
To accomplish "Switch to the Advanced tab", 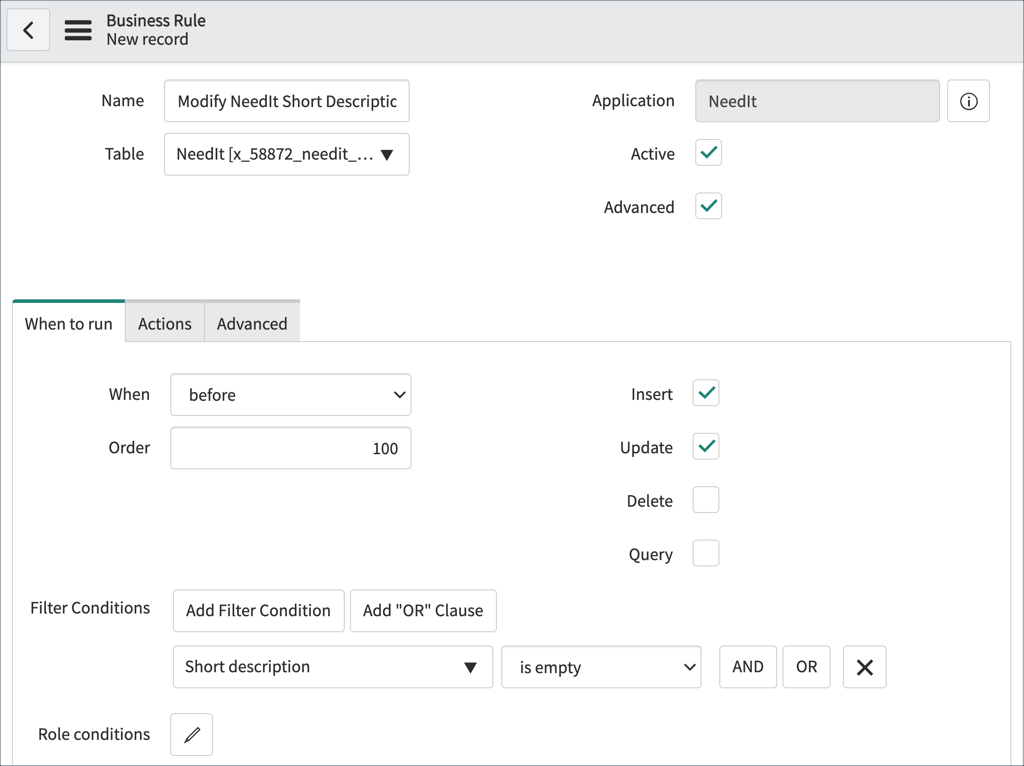I will [251, 323].
